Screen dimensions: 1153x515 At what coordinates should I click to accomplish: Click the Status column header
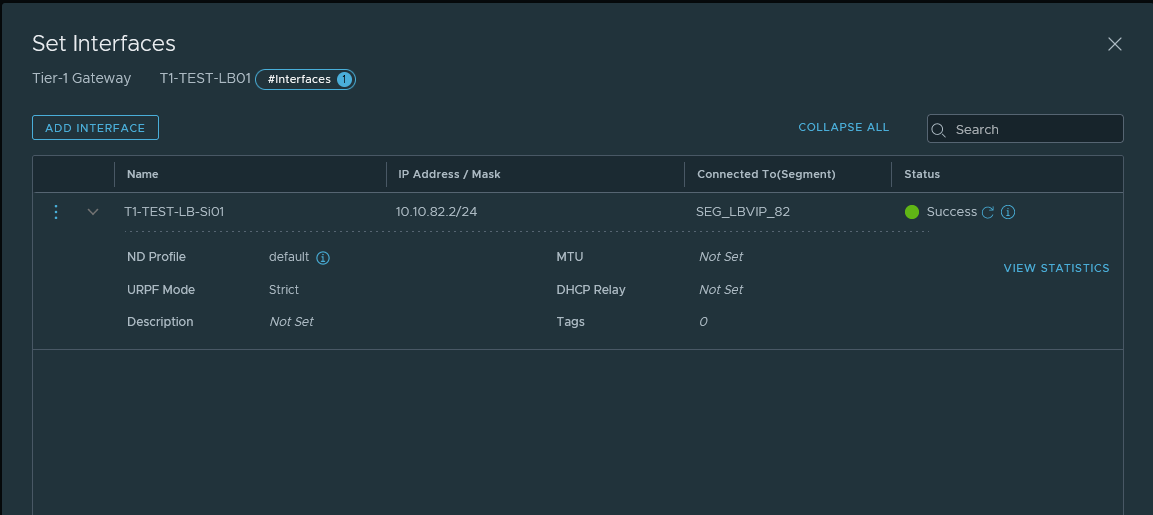pyautogui.click(x=922, y=174)
